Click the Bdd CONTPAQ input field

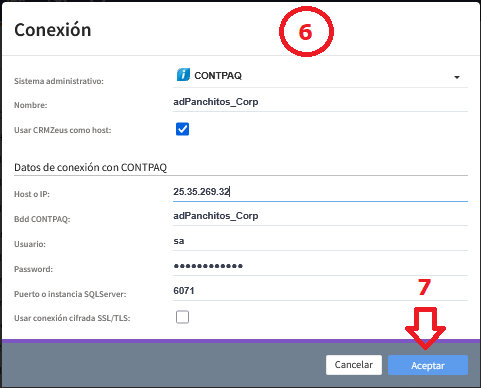pos(320,216)
